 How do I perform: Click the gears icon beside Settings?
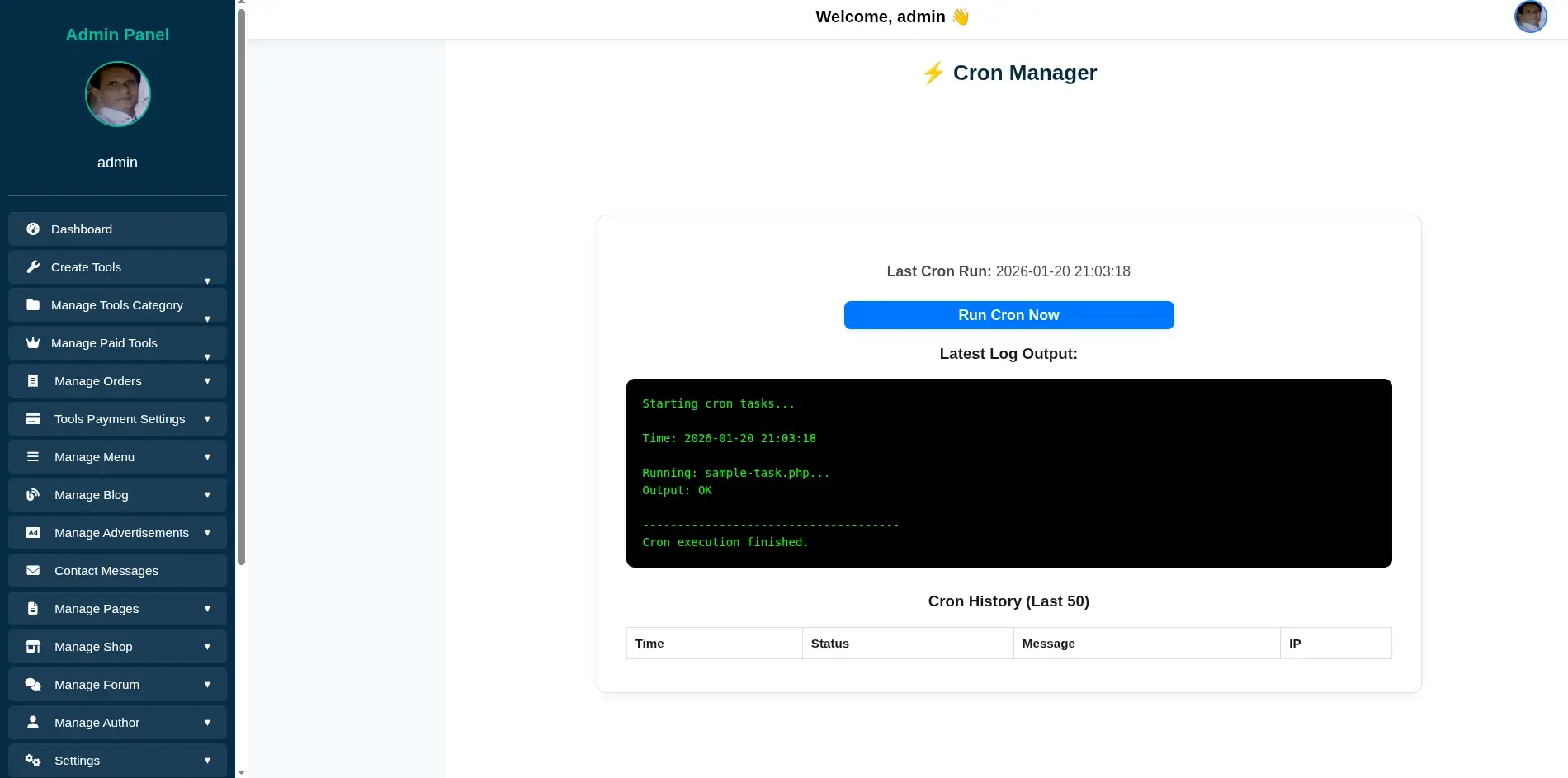33,760
